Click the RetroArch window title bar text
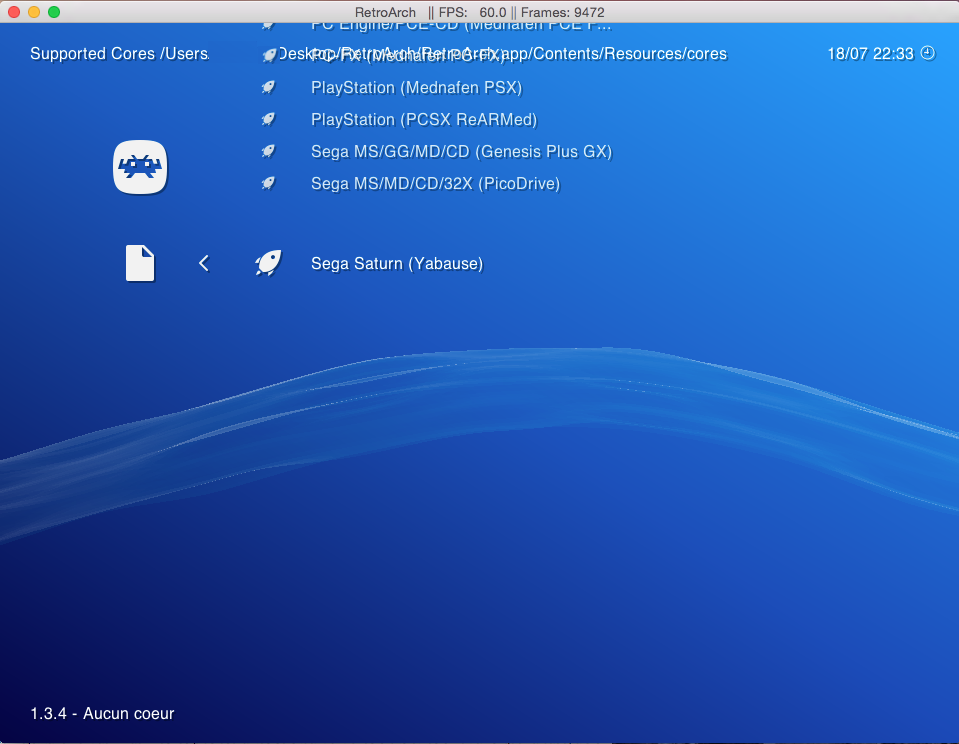Viewport: 959px width, 744px height. tap(480, 12)
